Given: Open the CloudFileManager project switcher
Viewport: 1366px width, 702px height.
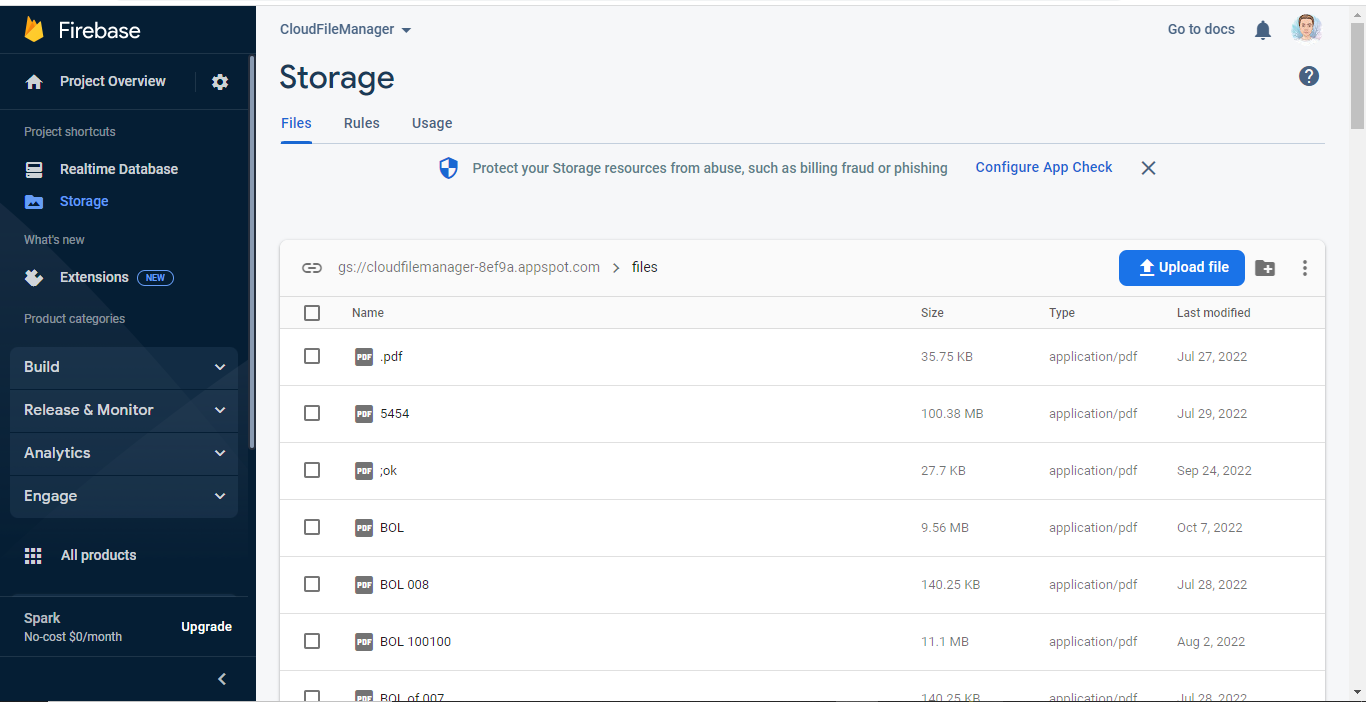Looking at the screenshot, I should [345, 29].
